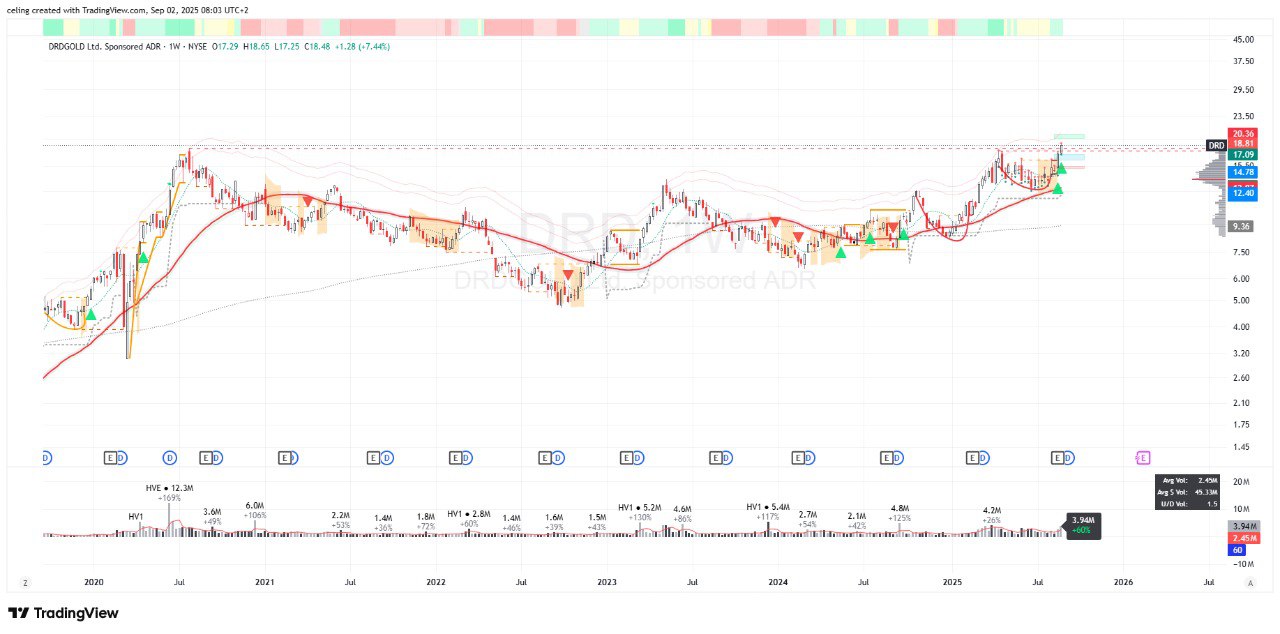Toggle the A auto-scale button
The image size is (1280, 634).
[x=1249, y=582]
